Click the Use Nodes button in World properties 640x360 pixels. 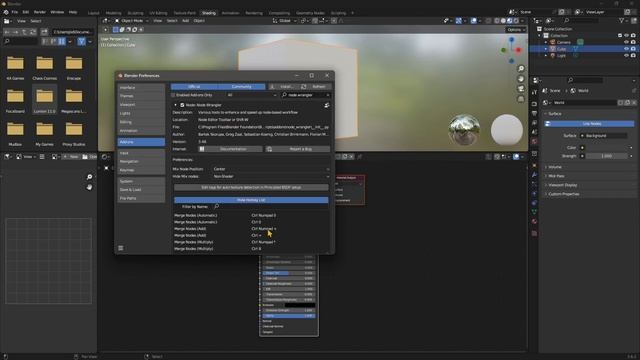point(589,124)
